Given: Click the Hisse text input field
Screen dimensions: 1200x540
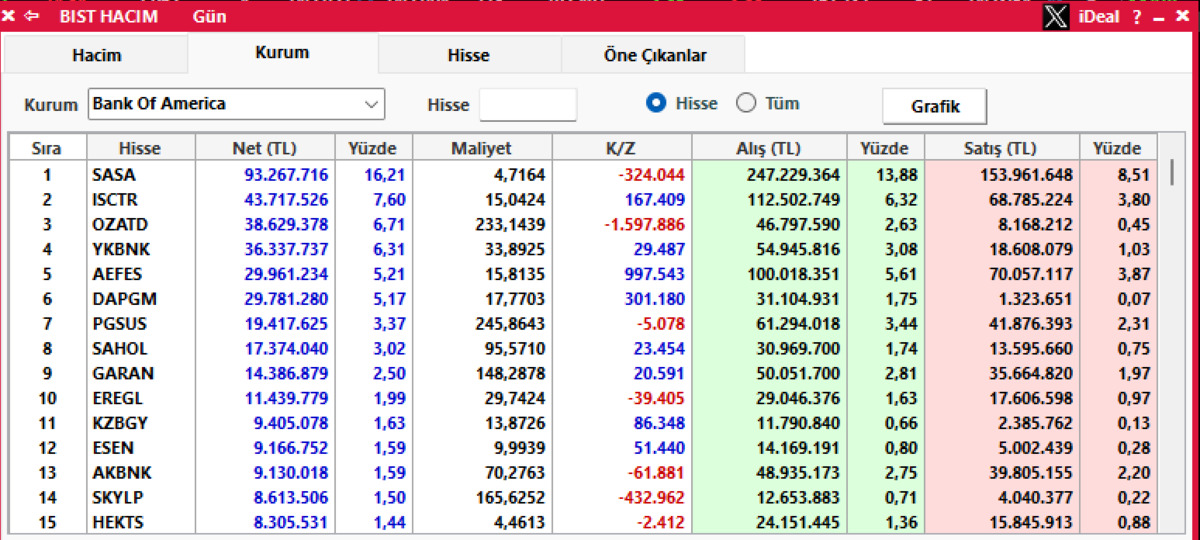Looking at the screenshot, I should (x=528, y=104).
